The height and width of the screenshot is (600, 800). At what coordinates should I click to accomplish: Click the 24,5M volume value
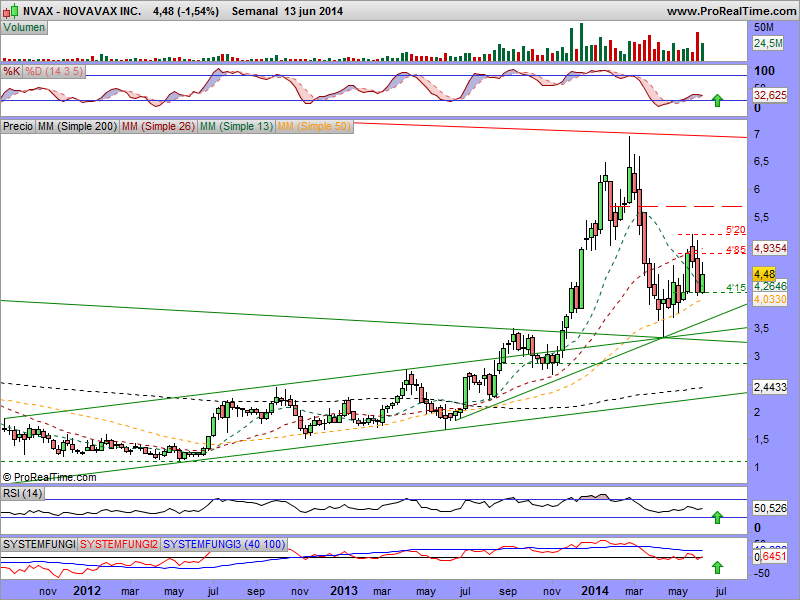tap(768, 43)
